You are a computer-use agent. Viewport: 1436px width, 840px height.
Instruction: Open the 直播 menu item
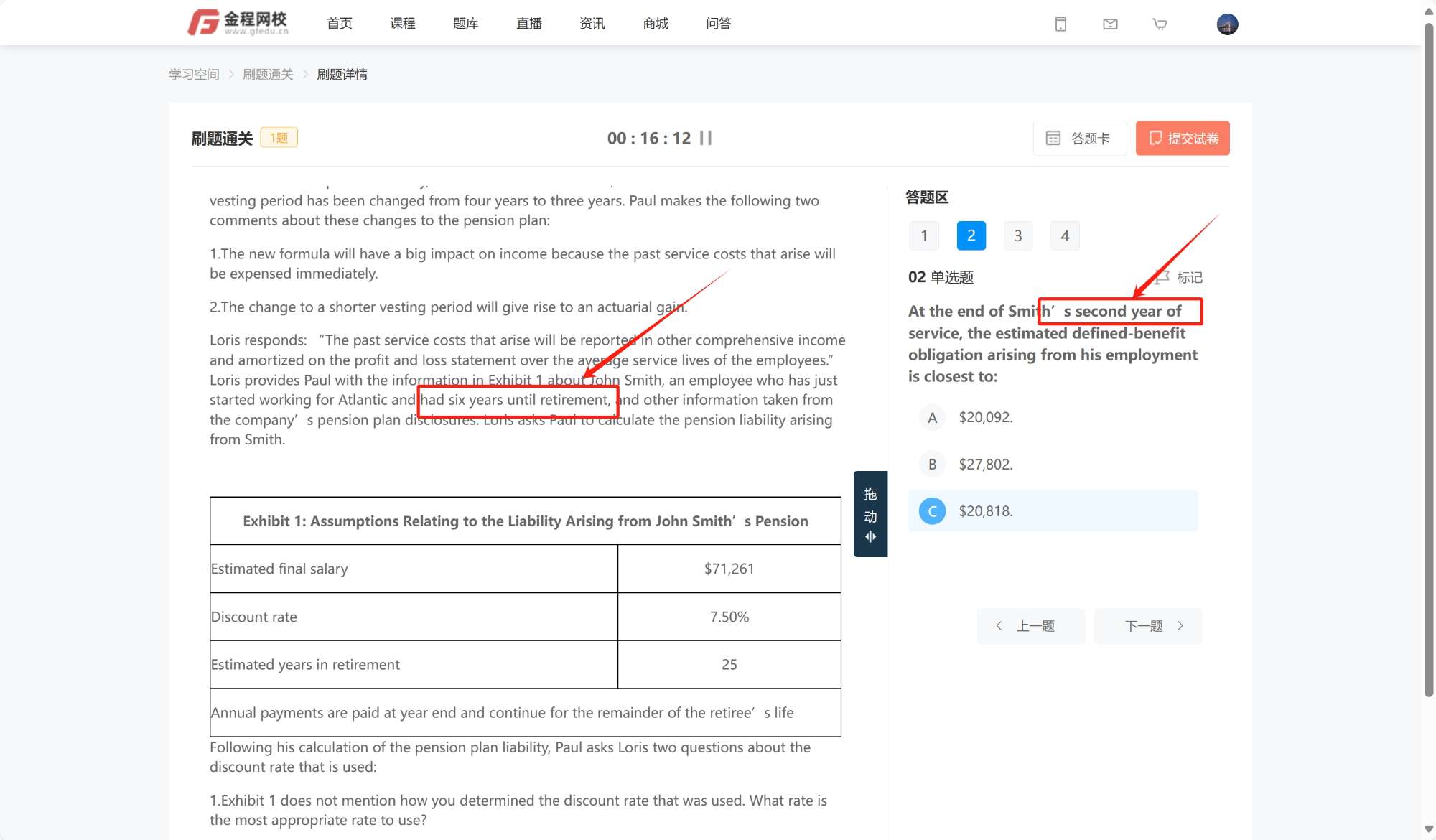point(528,24)
